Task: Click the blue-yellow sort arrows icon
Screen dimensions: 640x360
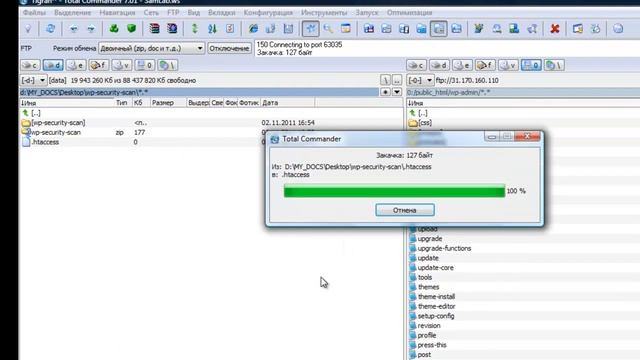Action: pyautogui.click(x=212, y=29)
